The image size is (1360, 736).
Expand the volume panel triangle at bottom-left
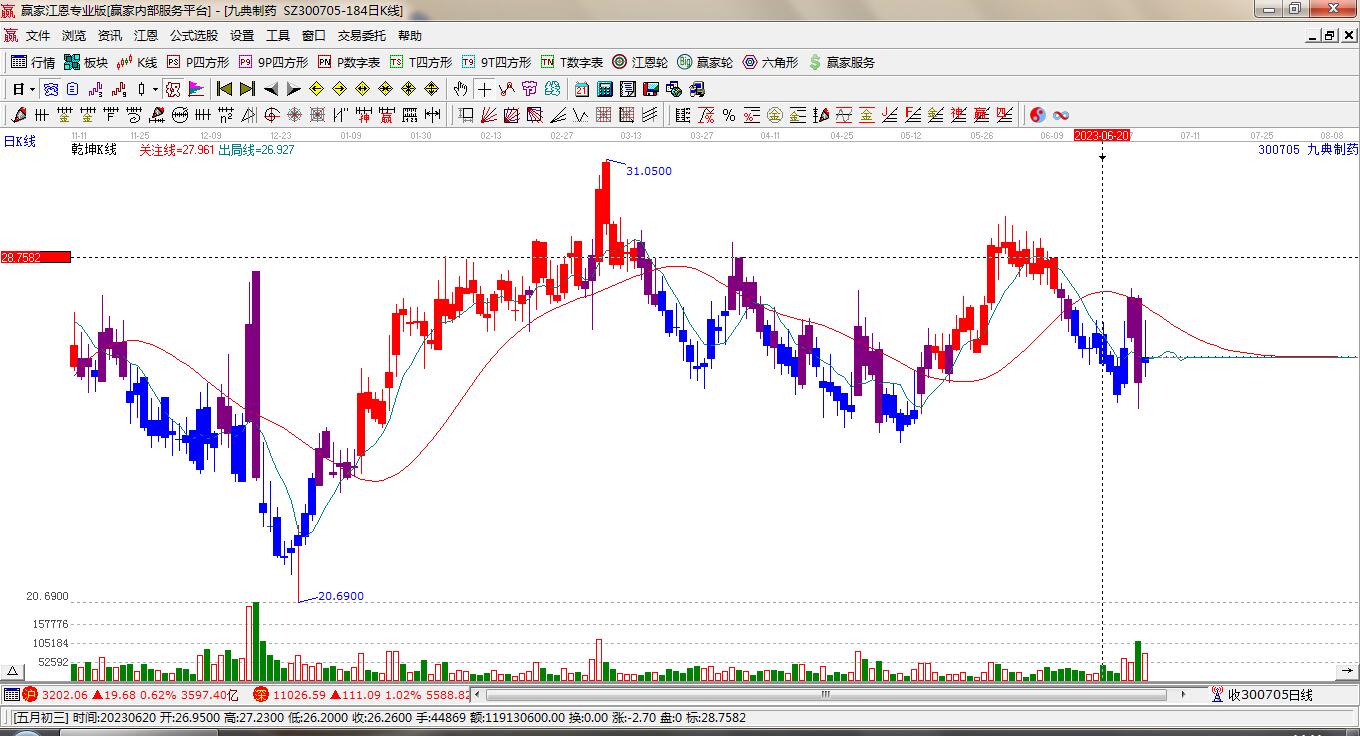pyautogui.click(x=13, y=672)
